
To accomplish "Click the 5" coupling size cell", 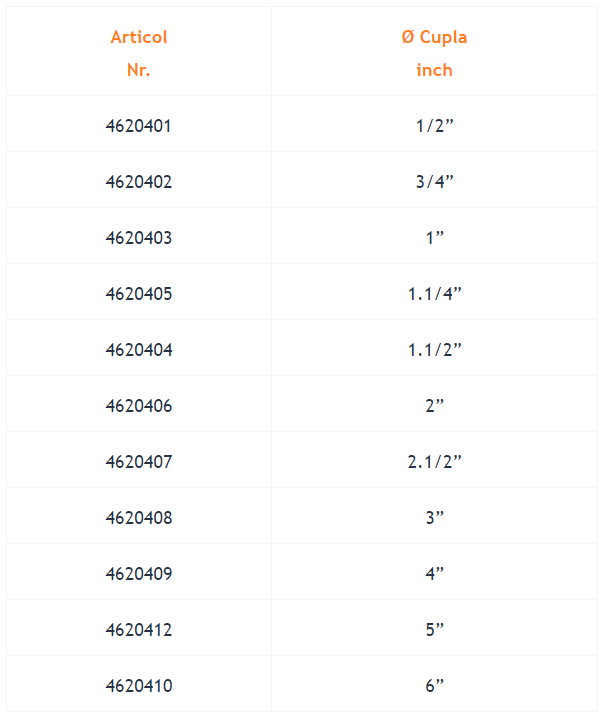I will click(434, 630).
